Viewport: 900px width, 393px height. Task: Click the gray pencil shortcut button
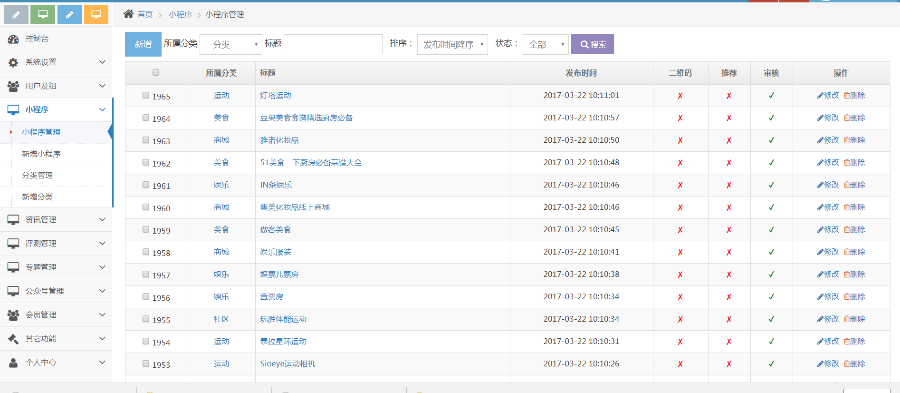click(15, 14)
